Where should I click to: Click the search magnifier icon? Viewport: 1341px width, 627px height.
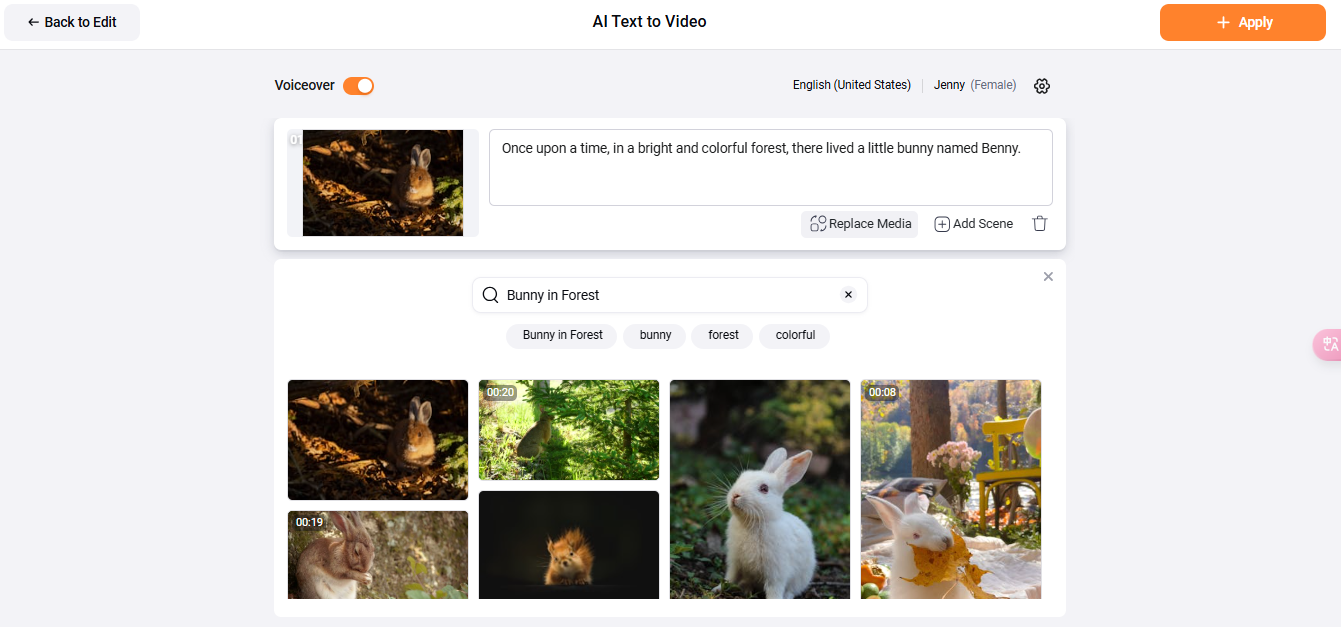490,295
